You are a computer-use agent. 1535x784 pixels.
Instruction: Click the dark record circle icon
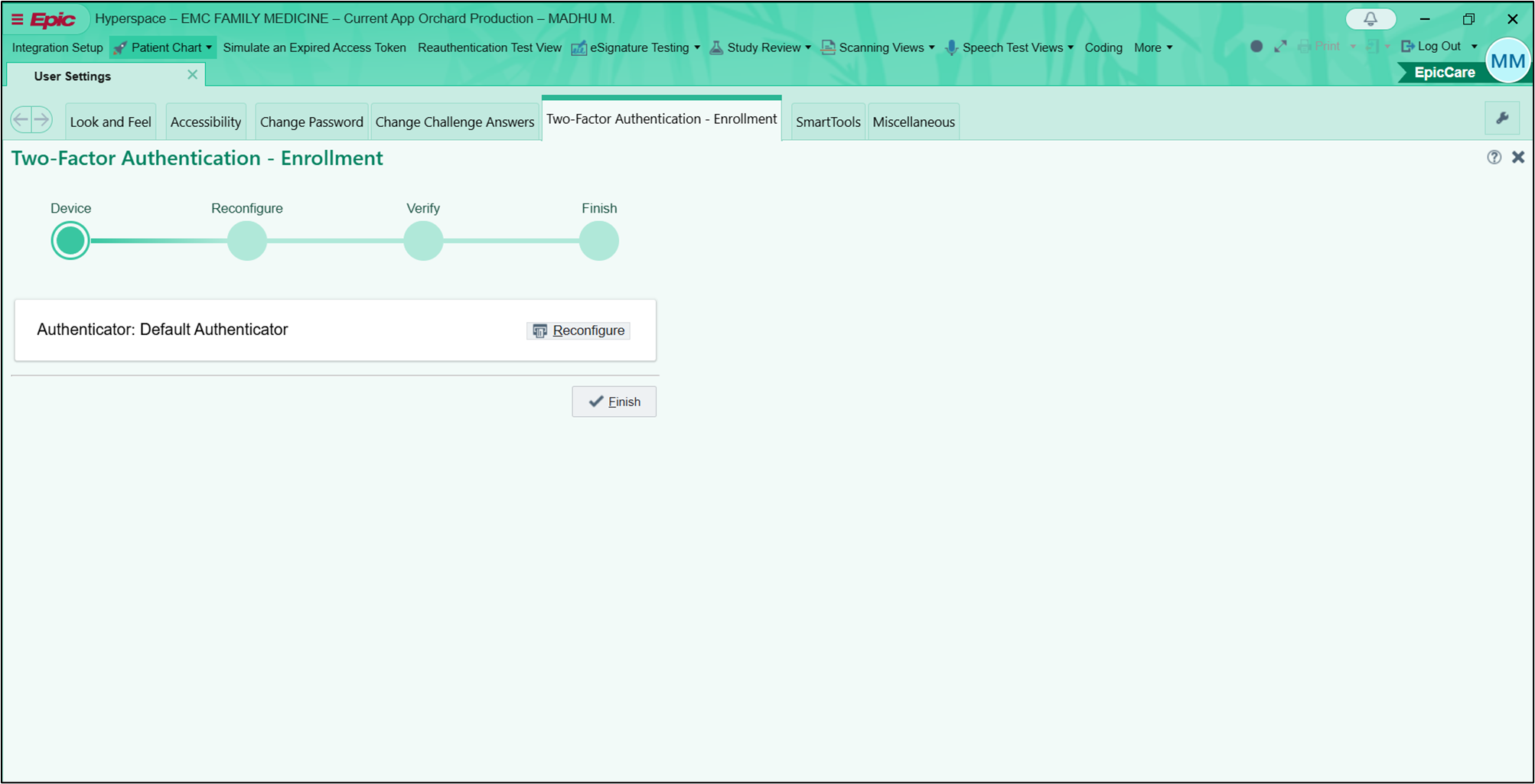(1256, 47)
